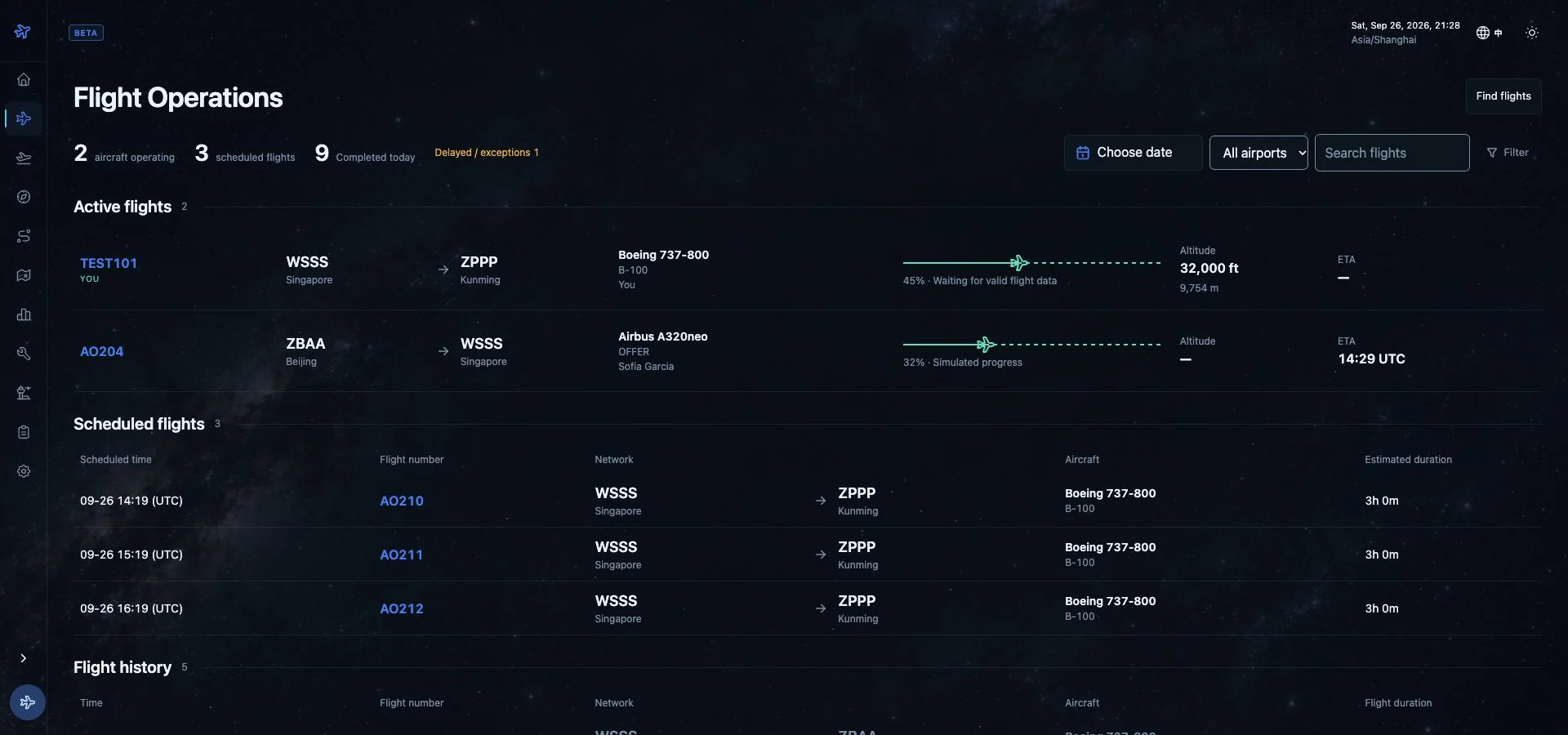Screen dimensions: 1568x735
Task: Open the bar chart statistics icon in sidebar
Action: [x=24, y=314]
